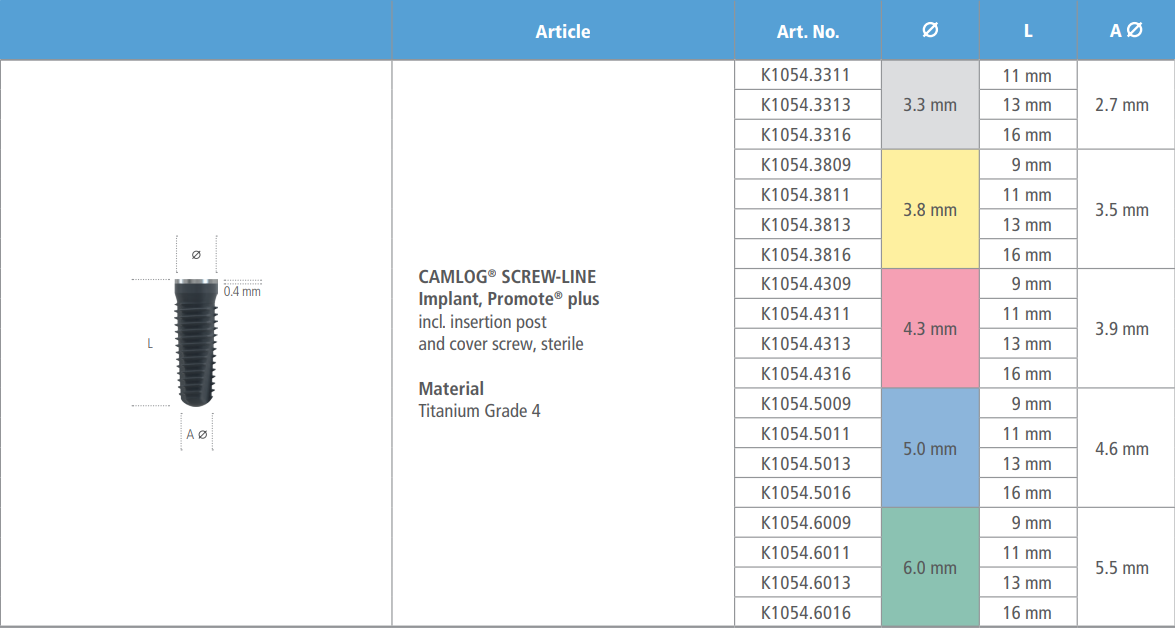The image size is (1175, 628).
Task: Click the Titanium Grade 4 material text
Action: pos(479,411)
